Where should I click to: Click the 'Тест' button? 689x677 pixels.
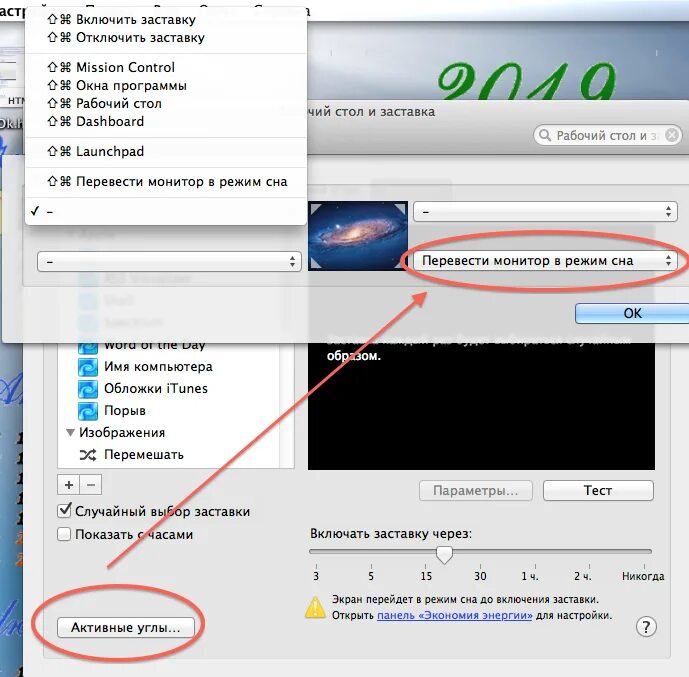coord(598,490)
